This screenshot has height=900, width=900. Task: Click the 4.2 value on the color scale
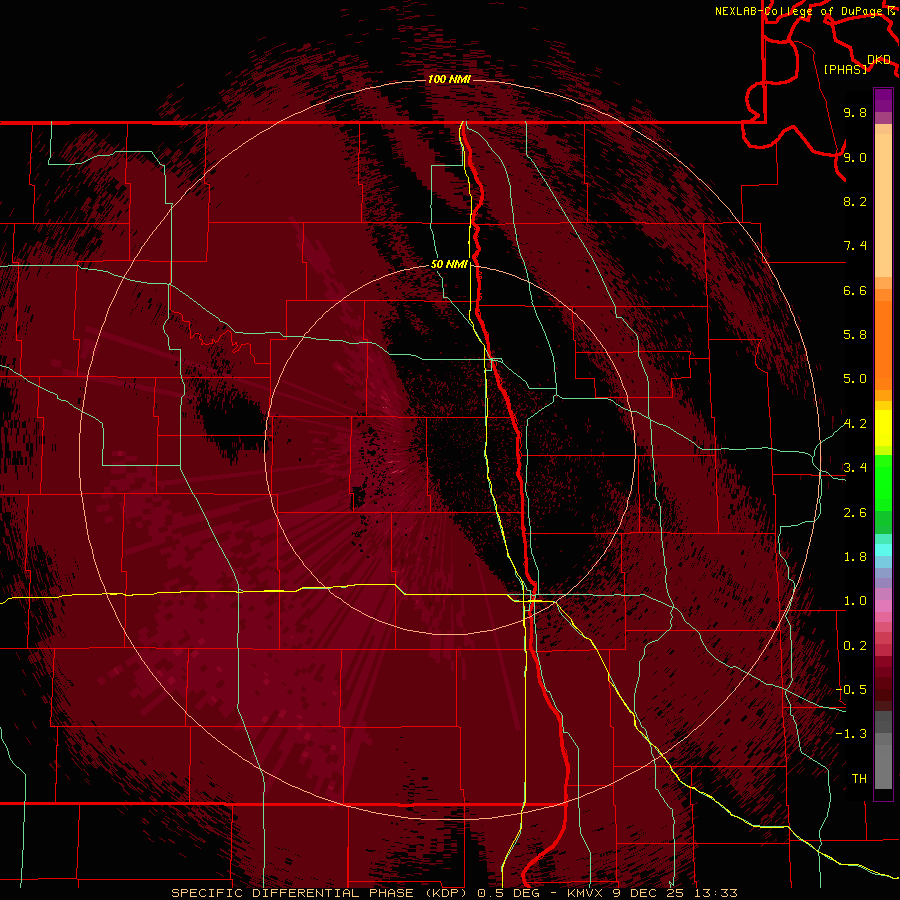point(855,424)
